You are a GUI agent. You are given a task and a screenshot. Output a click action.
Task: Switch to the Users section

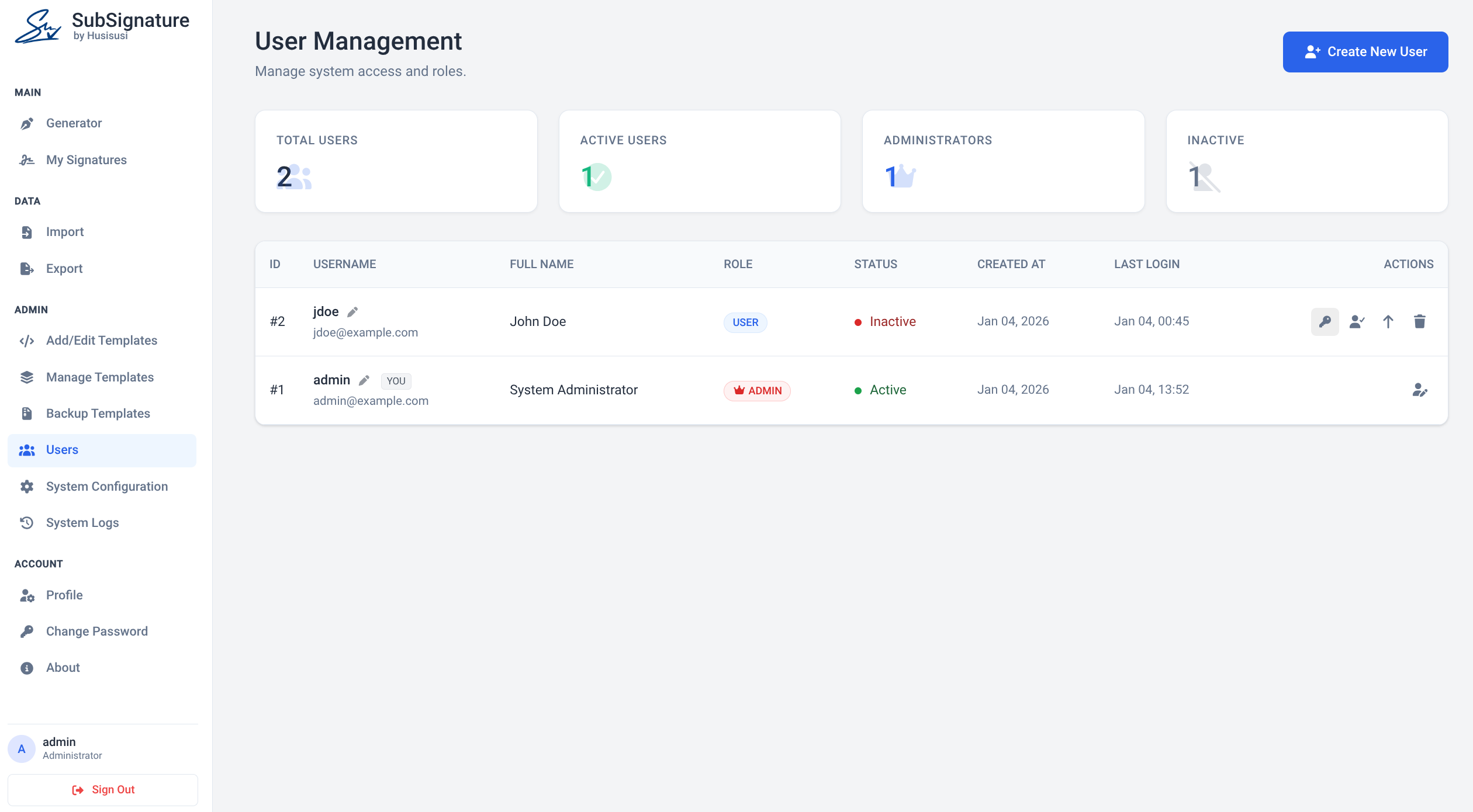coord(61,450)
